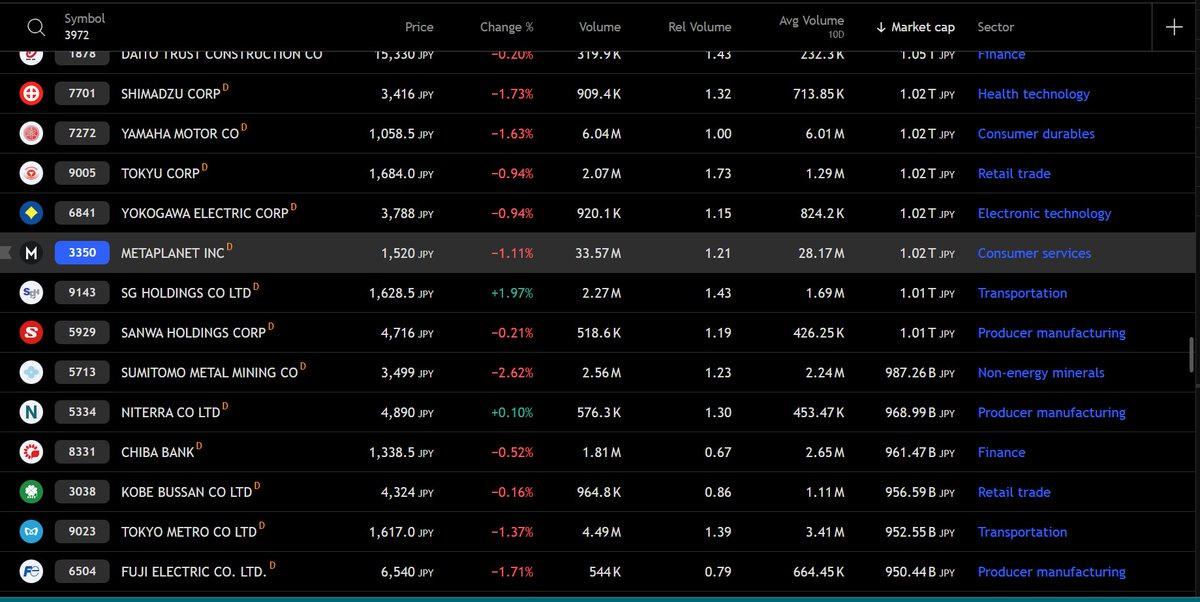Click the Chiba Bank company logo
This screenshot has width=1200, height=602.
click(x=32, y=452)
